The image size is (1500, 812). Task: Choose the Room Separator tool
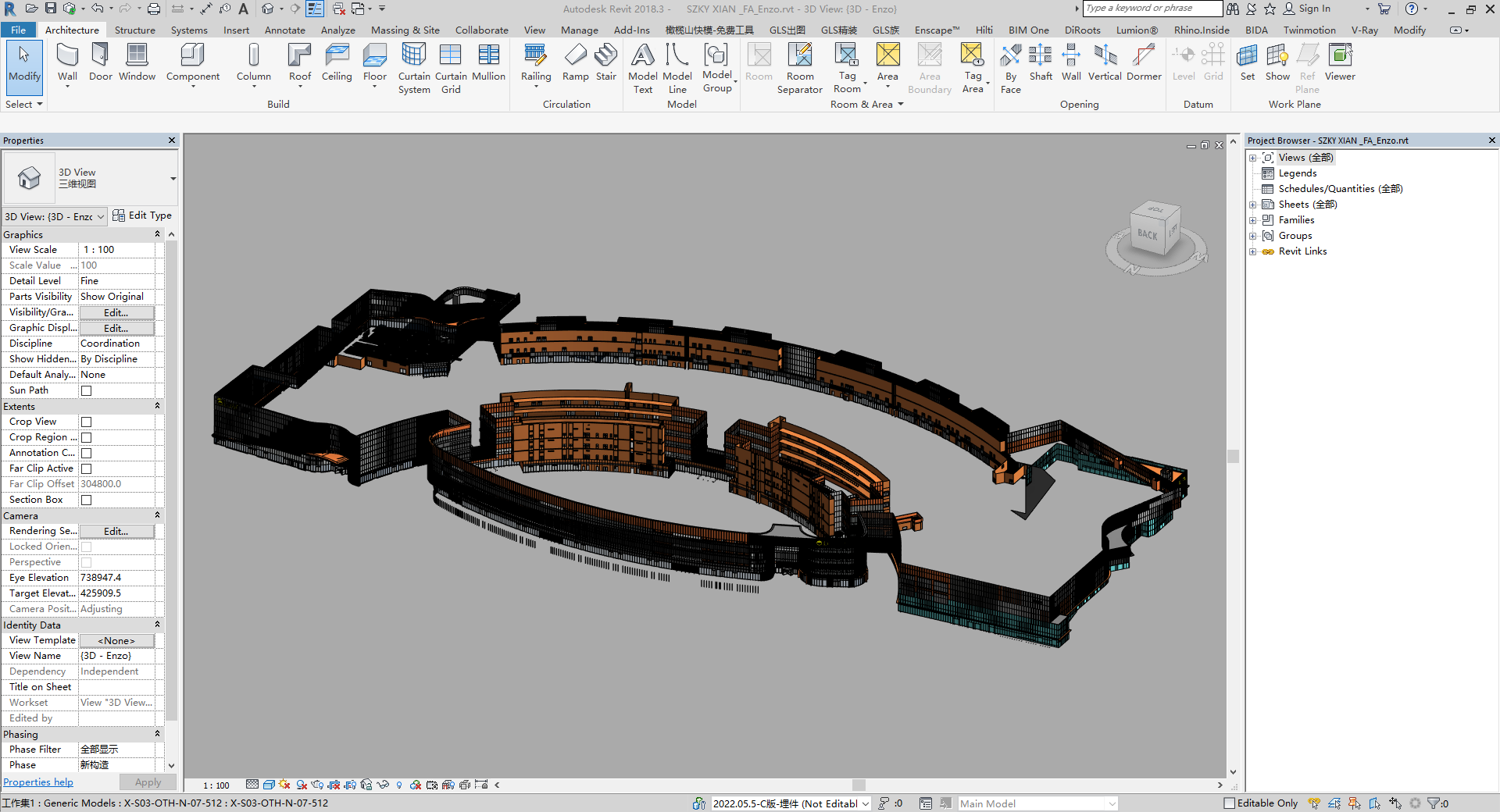tap(800, 68)
